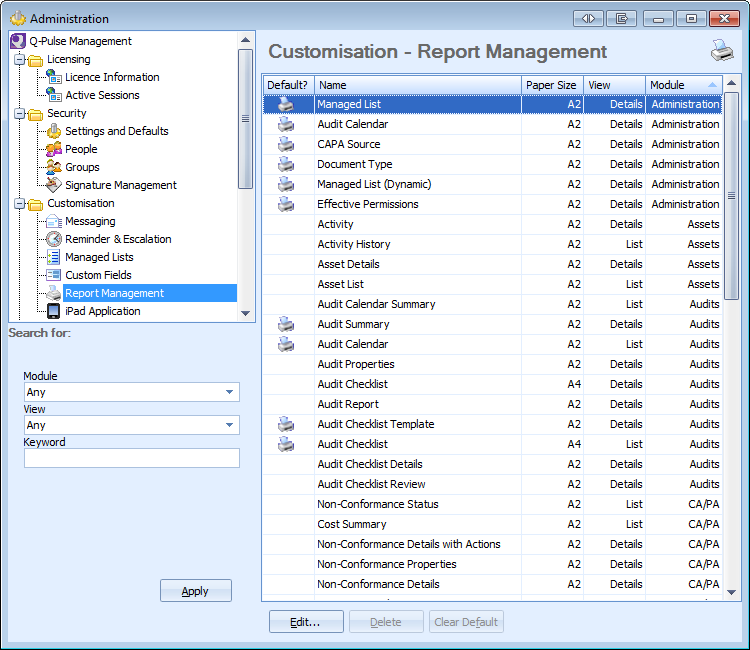Sort by the Default? column header
Image resolution: width=750 pixels, height=650 pixels.
point(288,85)
